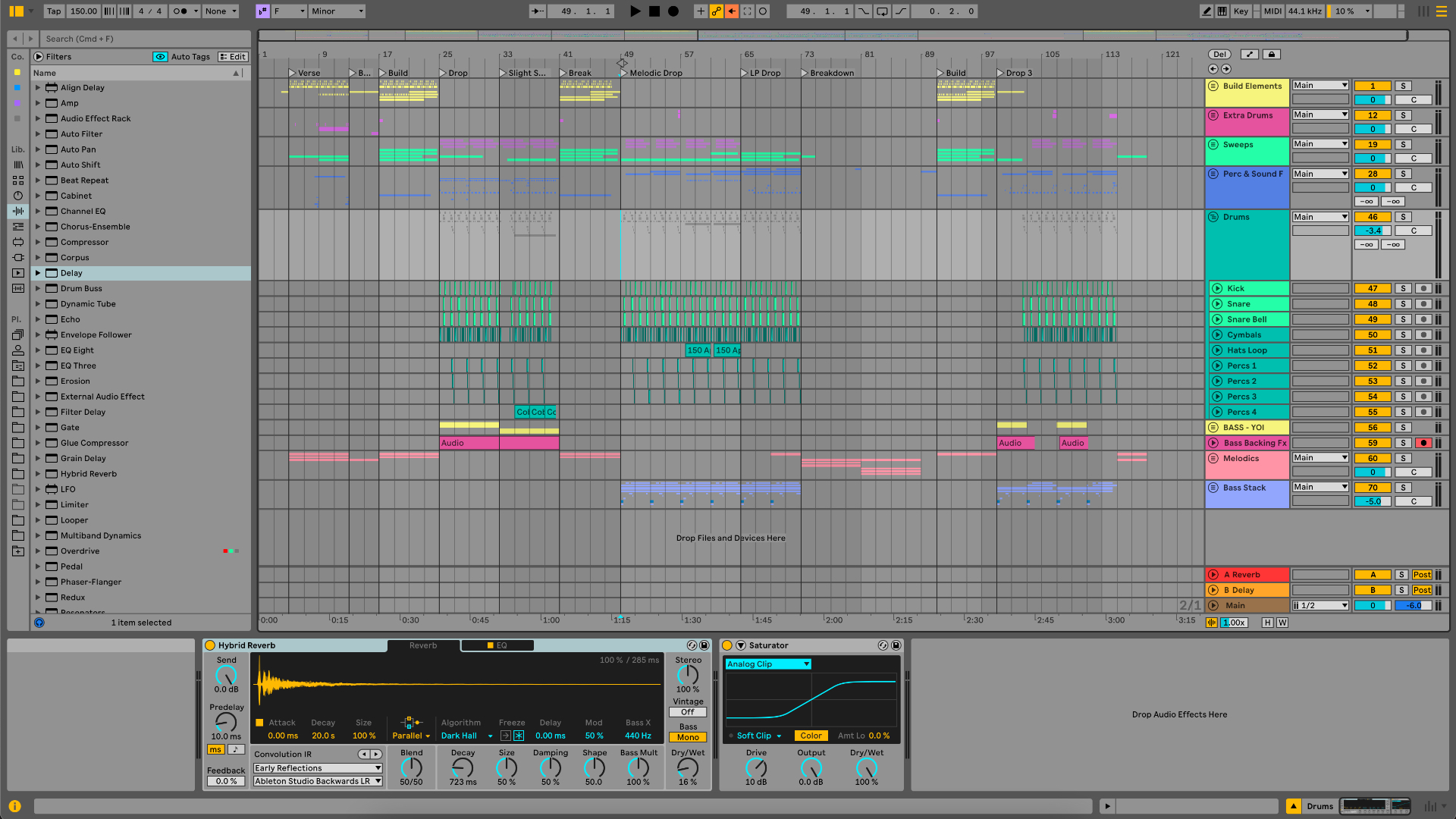The image size is (1456, 819).
Task: Select the Plug-ins plug icon in browser sidebar
Action: [x=17, y=257]
